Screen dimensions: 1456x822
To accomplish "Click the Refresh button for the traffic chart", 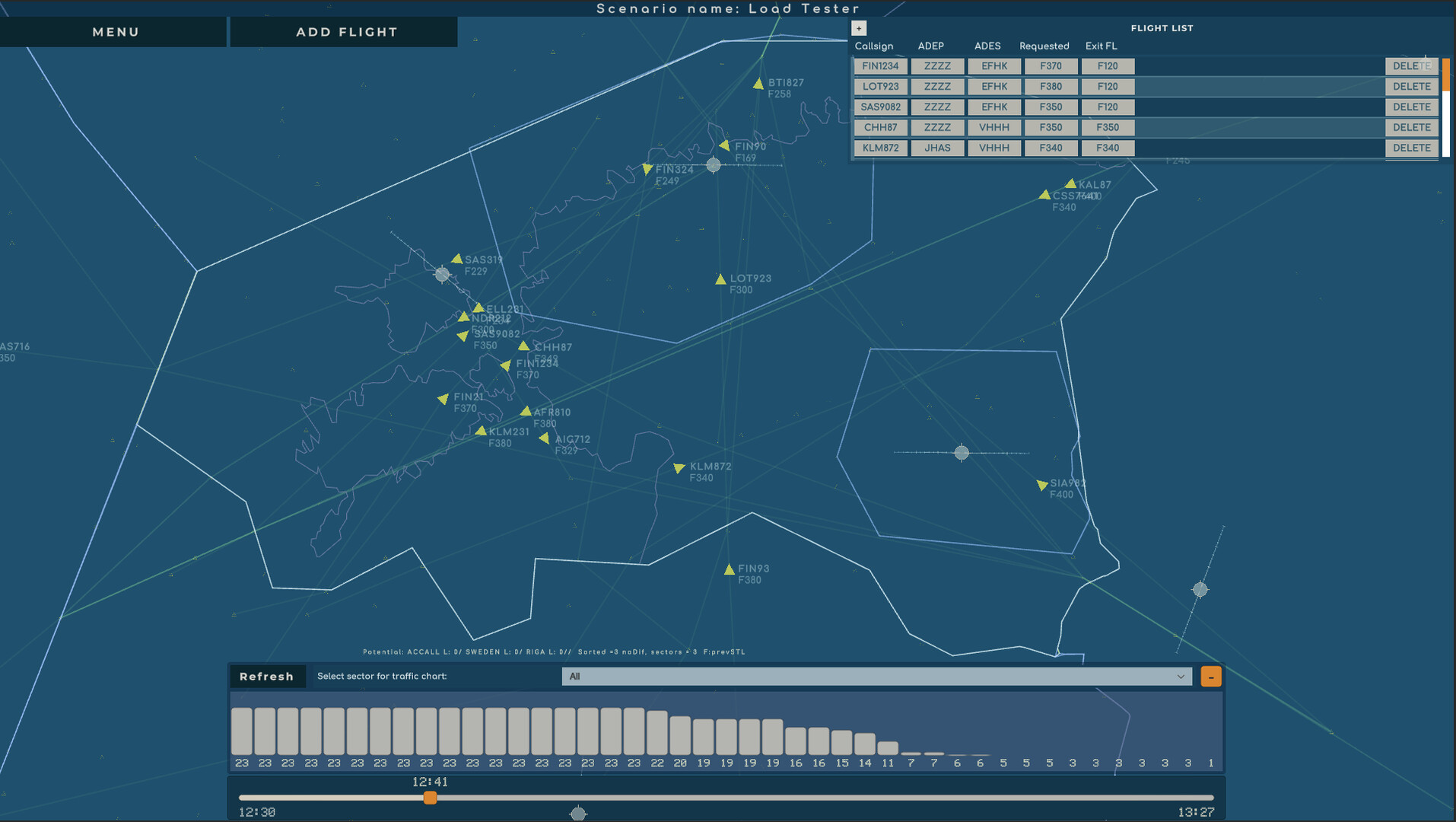I will 268,676.
